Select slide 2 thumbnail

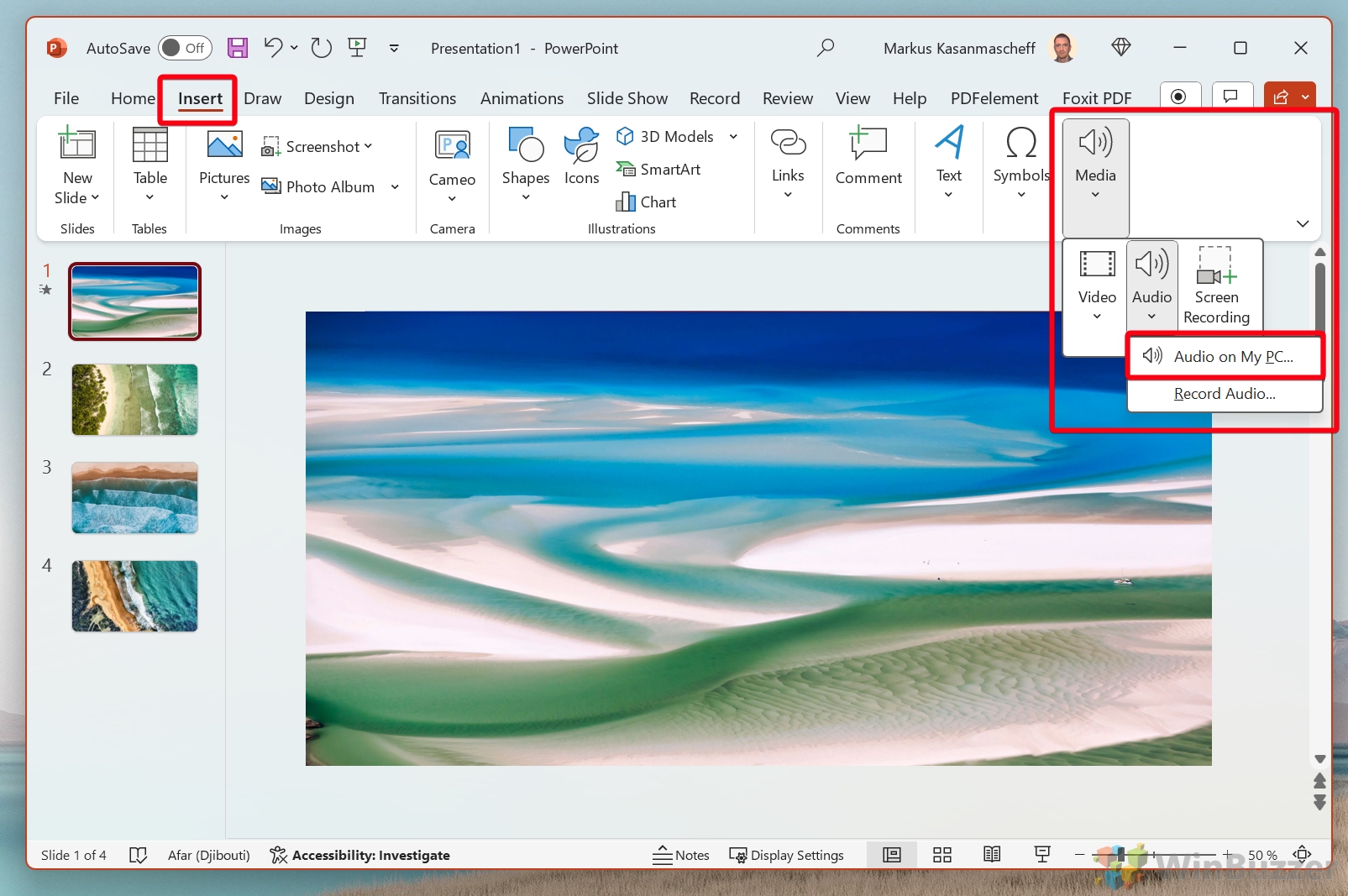click(134, 400)
